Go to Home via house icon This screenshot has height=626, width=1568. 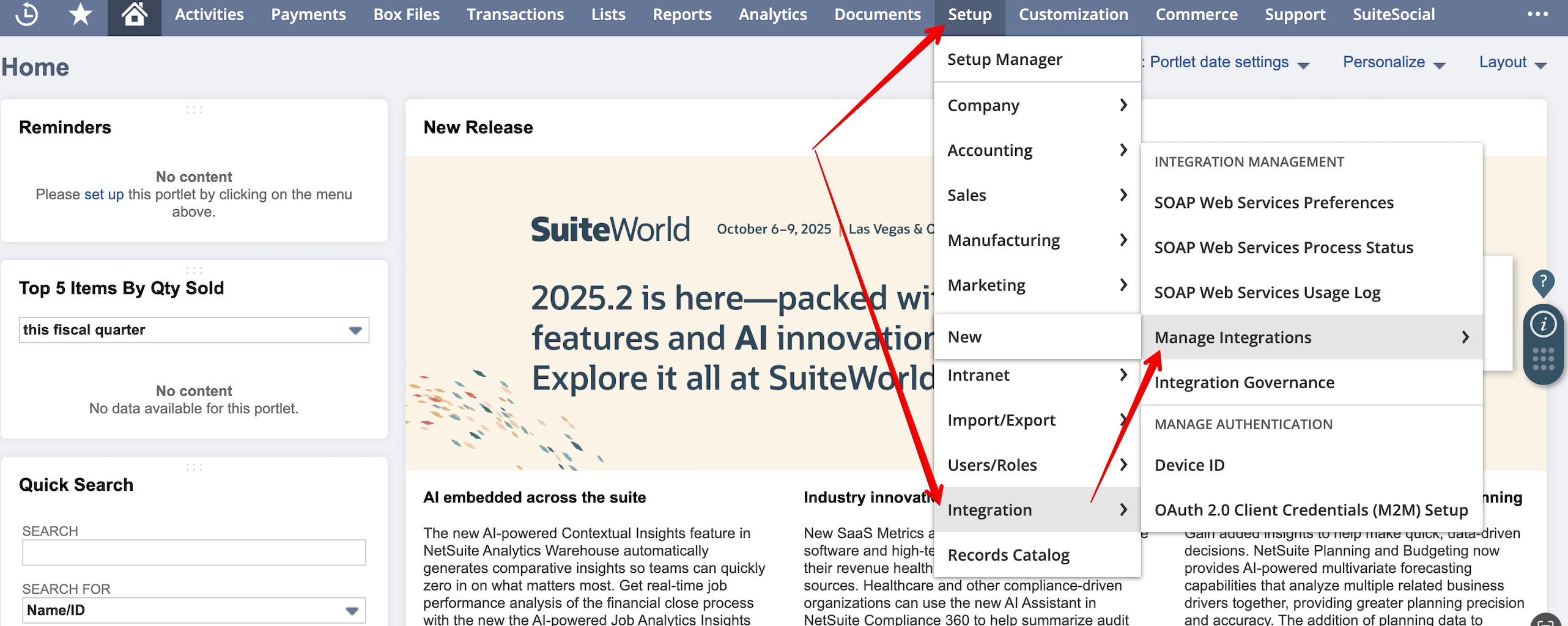134,15
